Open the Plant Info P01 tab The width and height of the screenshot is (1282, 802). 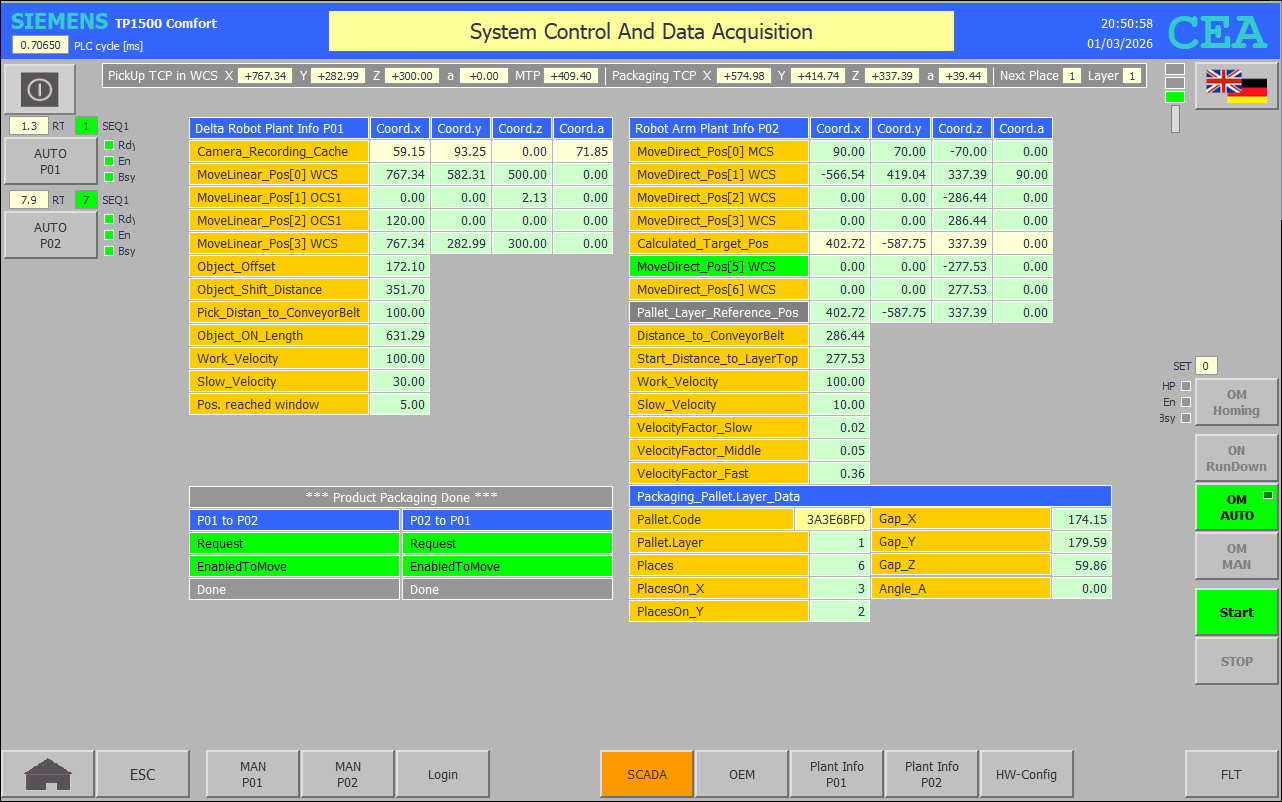[x=836, y=774]
